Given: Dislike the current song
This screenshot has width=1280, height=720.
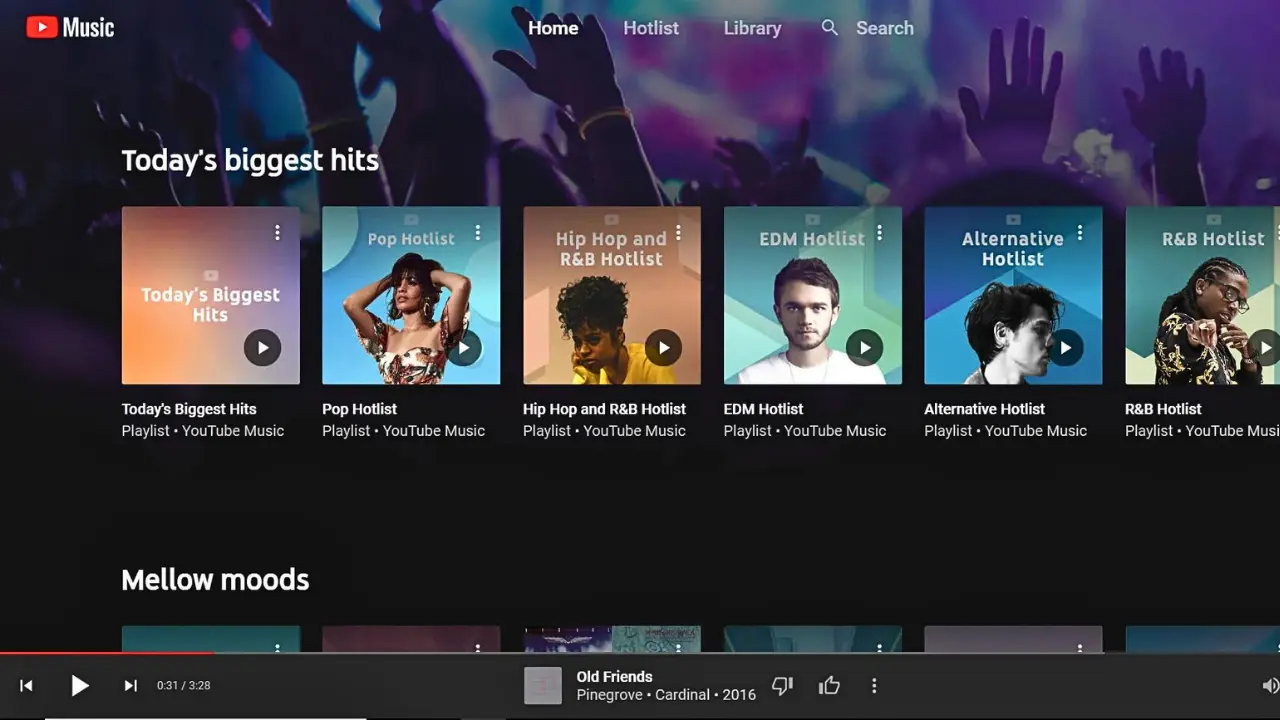Looking at the screenshot, I should 783,686.
